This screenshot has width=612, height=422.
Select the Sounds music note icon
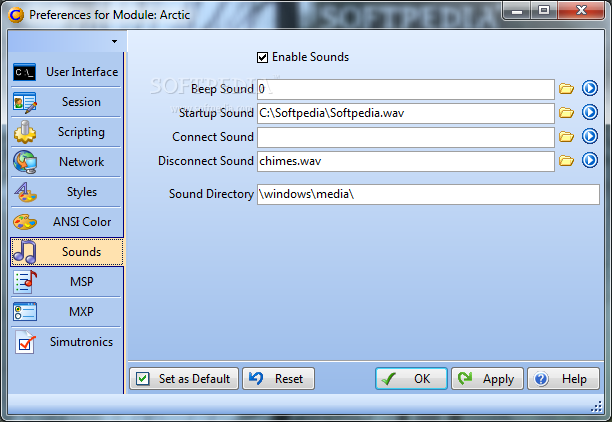point(25,252)
